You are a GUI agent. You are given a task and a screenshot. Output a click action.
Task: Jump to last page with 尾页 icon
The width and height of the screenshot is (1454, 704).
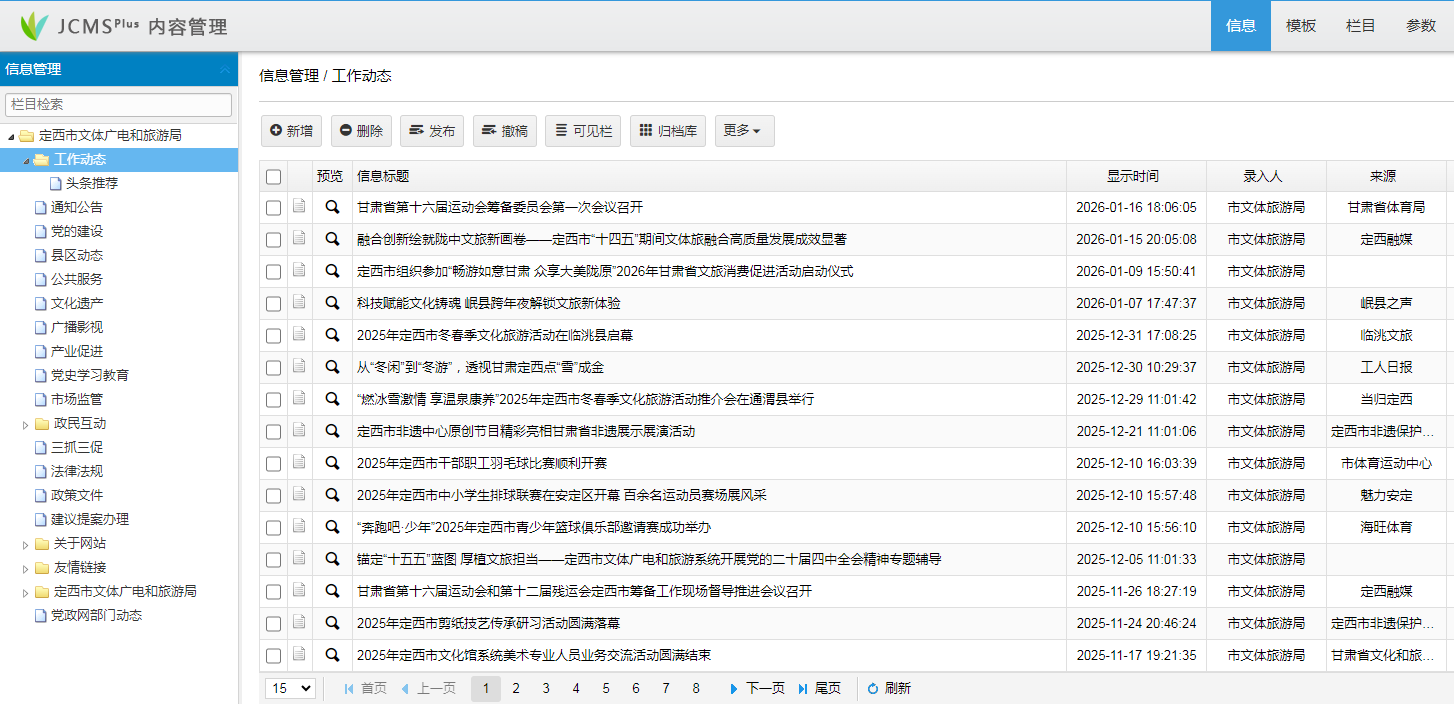(803, 689)
